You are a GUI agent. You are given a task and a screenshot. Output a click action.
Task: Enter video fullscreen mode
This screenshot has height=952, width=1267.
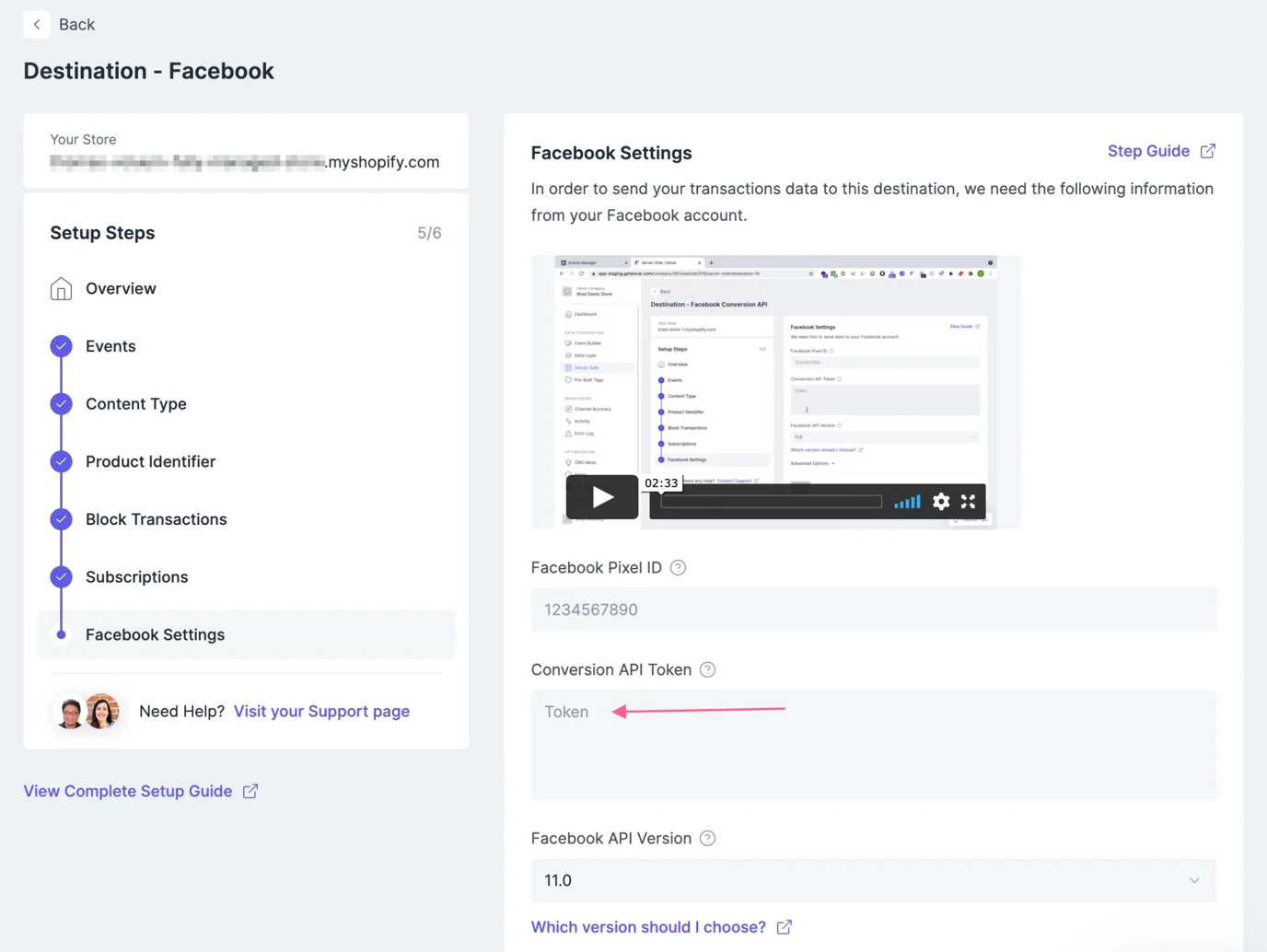pyautogui.click(x=968, y=502)
